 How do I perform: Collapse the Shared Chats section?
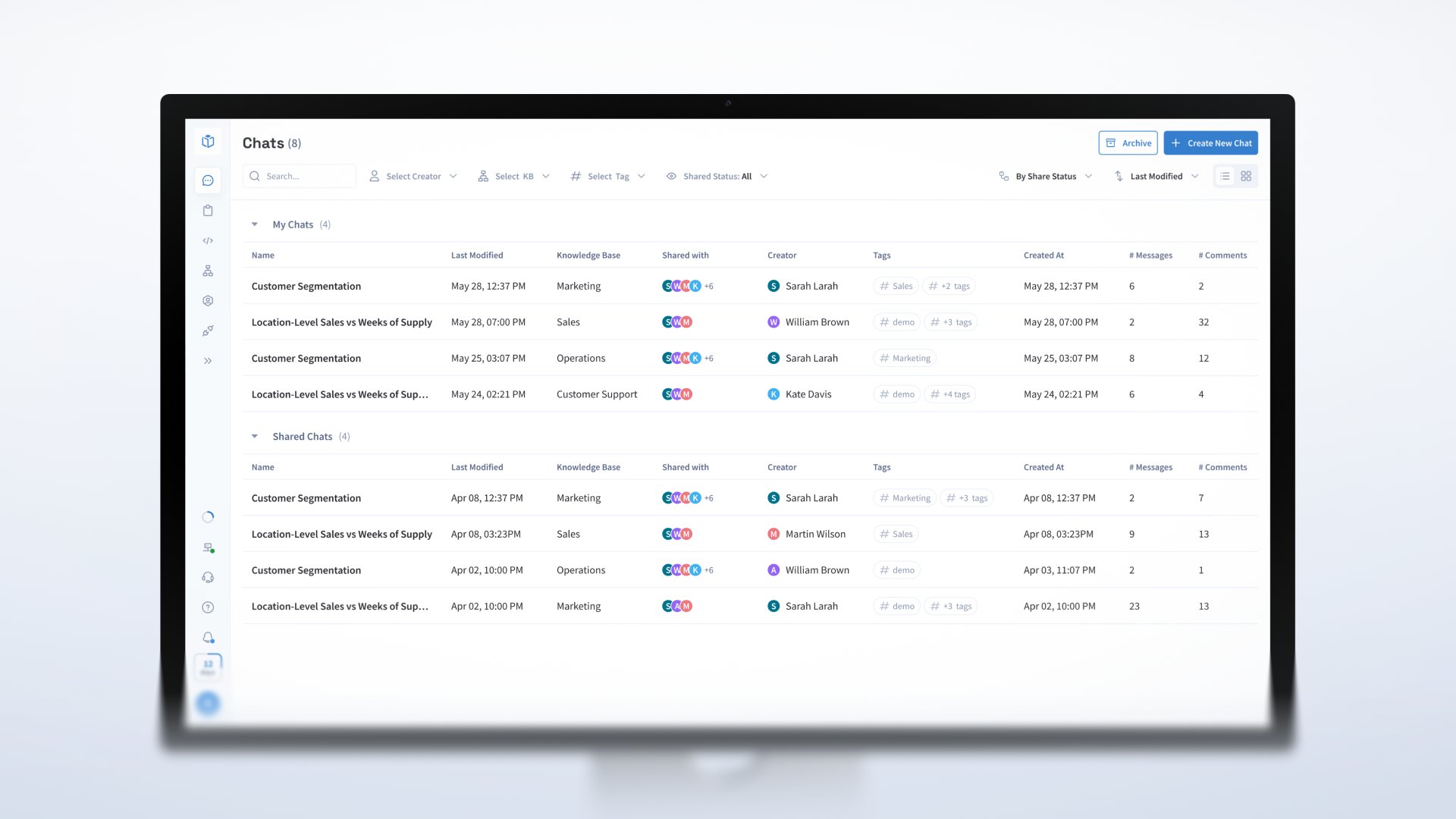tap(255, 437)
